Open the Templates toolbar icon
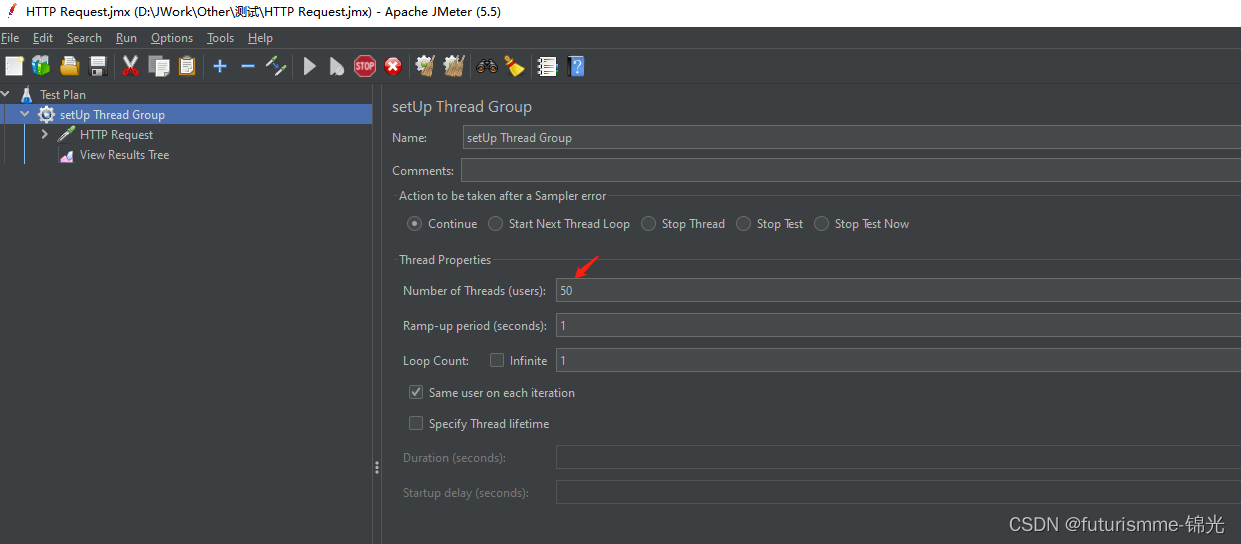Image resolution: width=1241 pixels, height=544 pixels. (41, 66)
